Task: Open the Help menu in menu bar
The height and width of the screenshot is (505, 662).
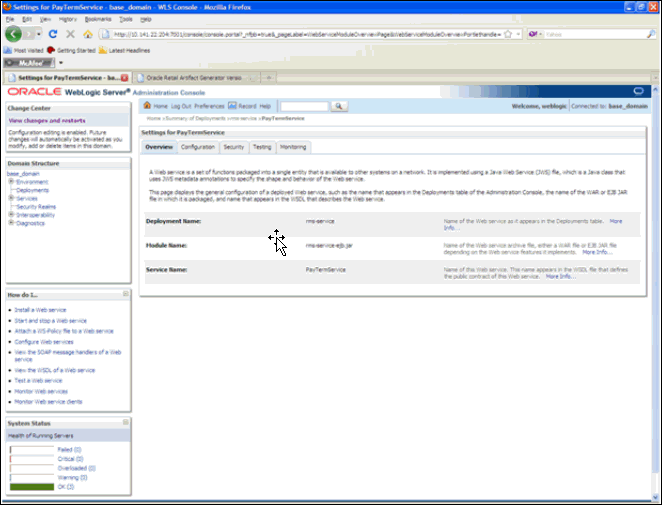Action: click(x=146, y=19)
